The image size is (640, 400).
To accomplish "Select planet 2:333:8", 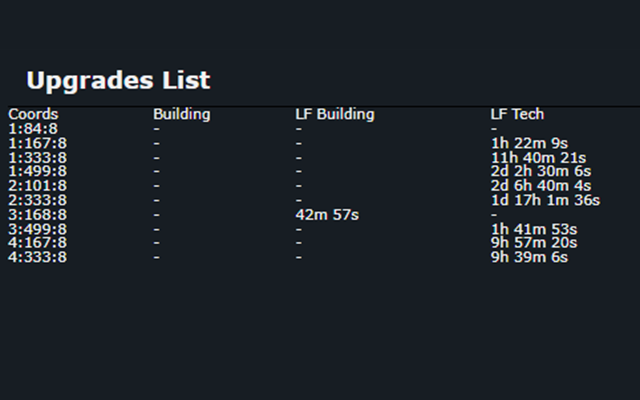I will (x=37, y=200).
